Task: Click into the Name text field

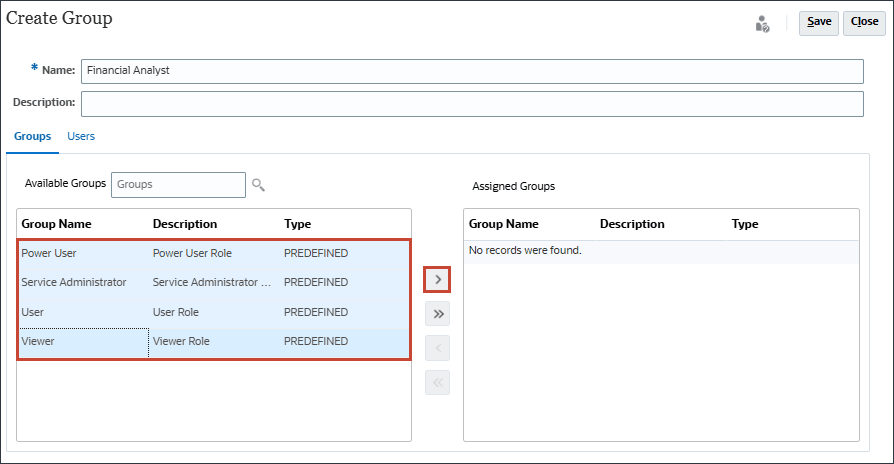Action: tap(471, 71)
